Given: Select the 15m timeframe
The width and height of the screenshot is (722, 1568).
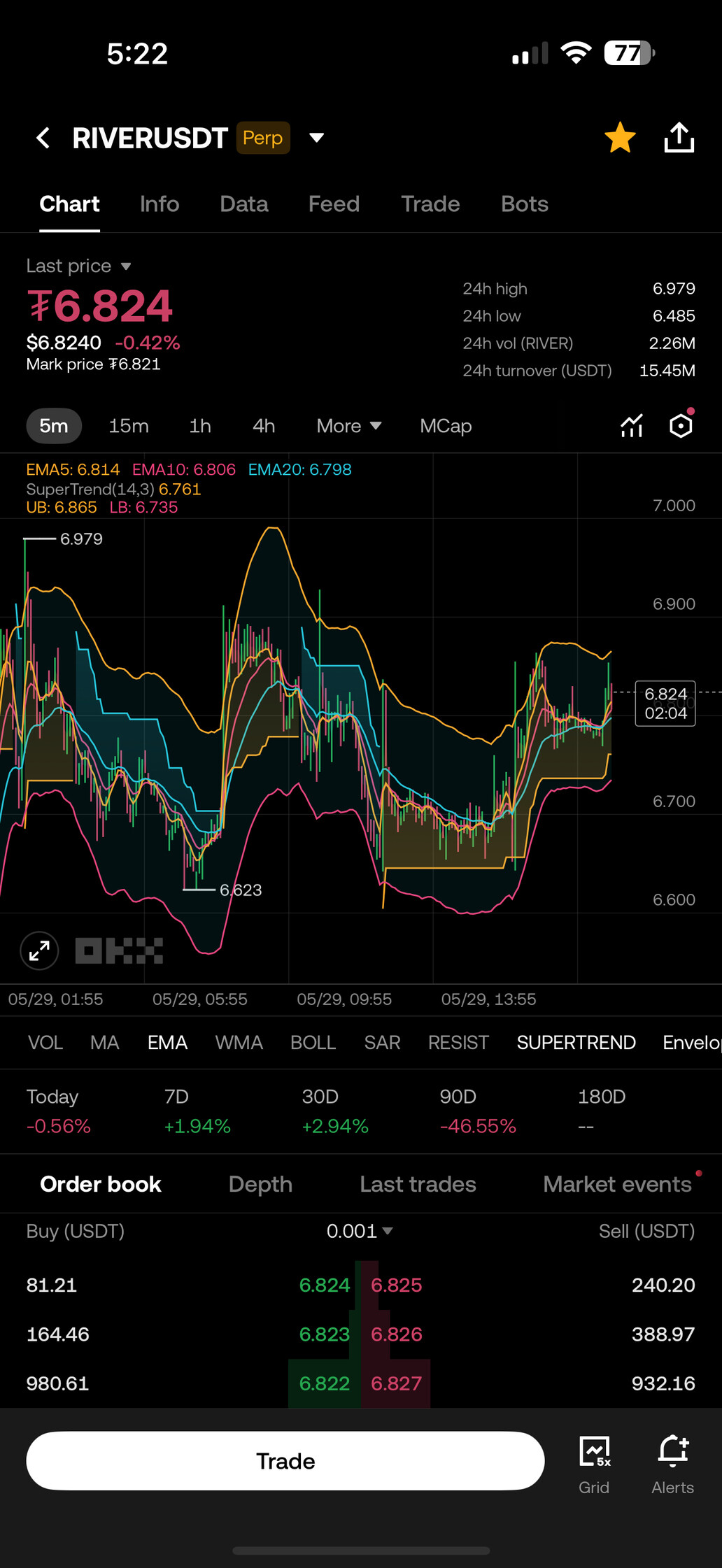Looking at the screenshot, I should point(129,425).
